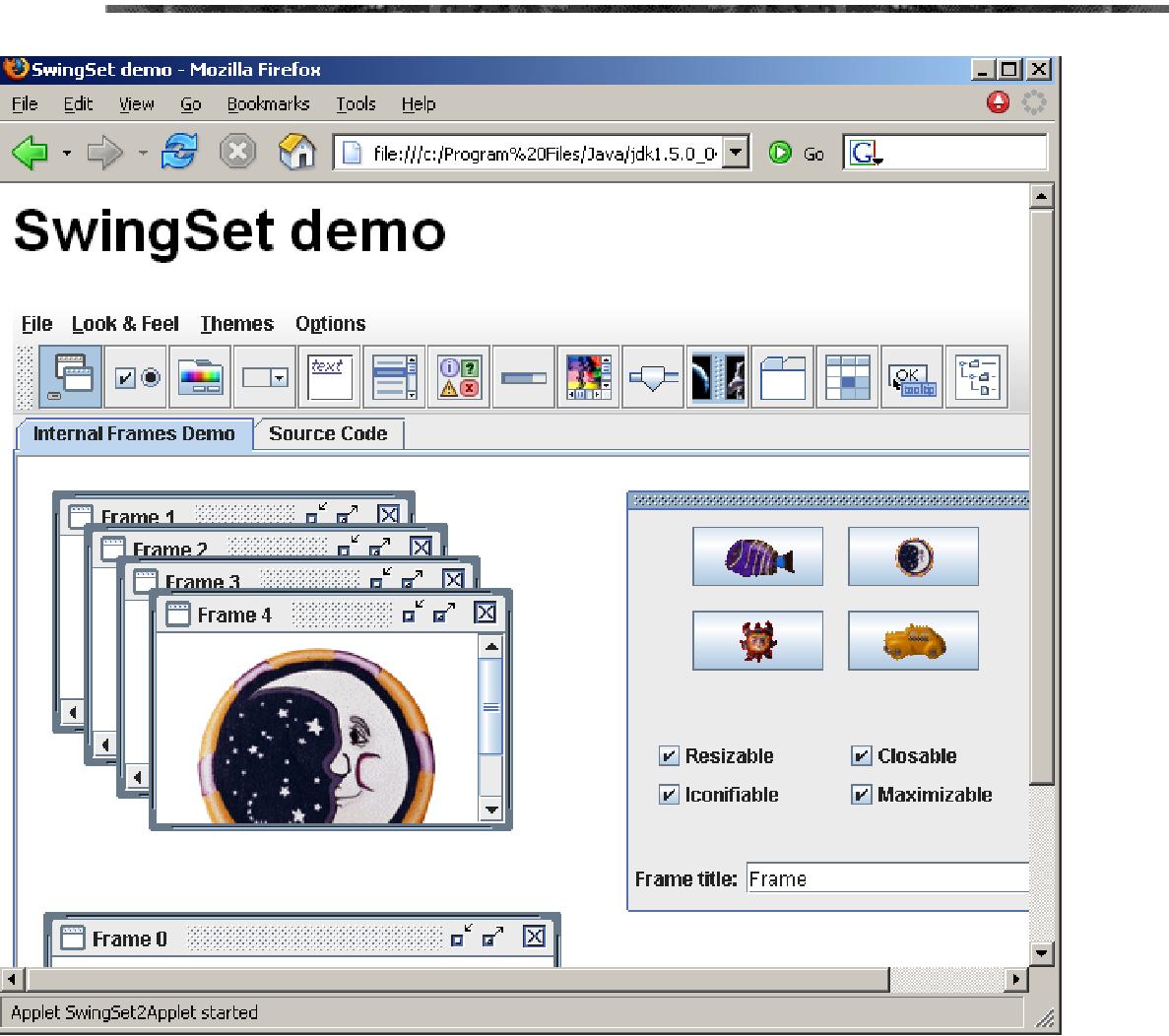Open the Split Pane demo icon
Viewport: 1169px width, 1036px height.
718,377
